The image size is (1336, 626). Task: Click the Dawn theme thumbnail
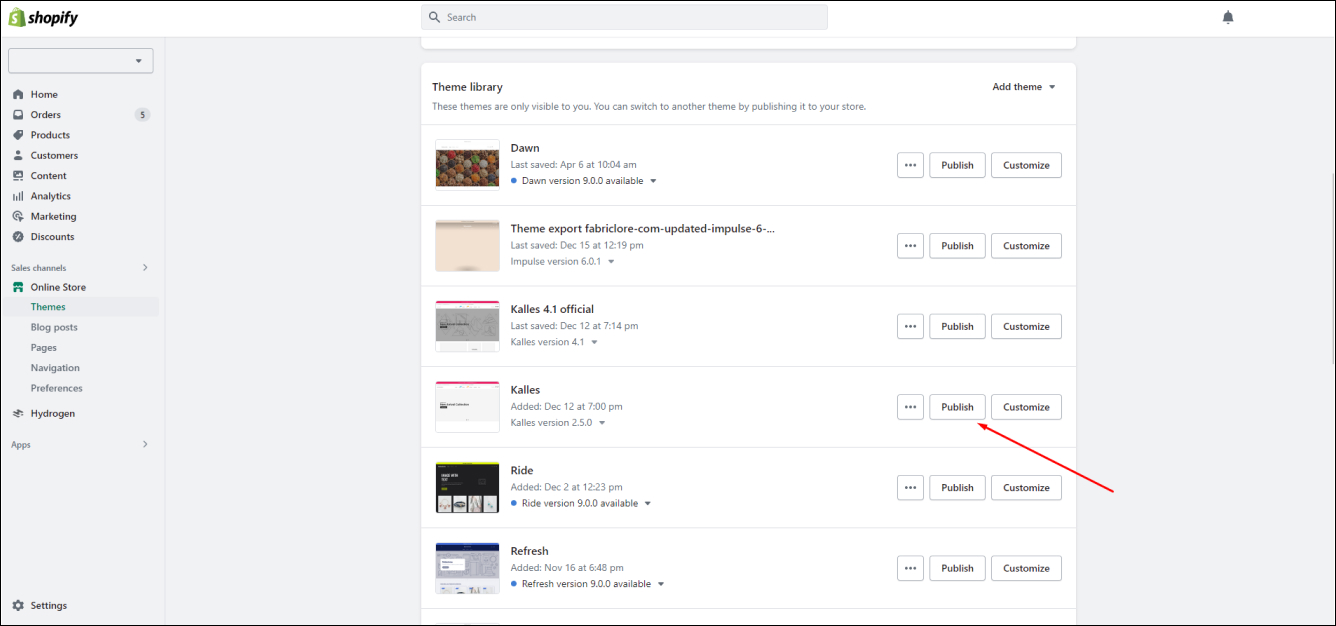(x=467, y=165)
